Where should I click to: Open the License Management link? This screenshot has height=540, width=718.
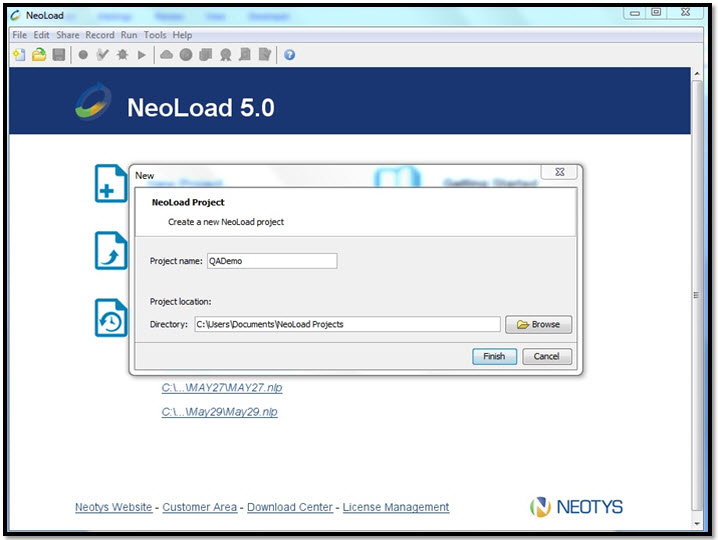click(x=396, y=507)
